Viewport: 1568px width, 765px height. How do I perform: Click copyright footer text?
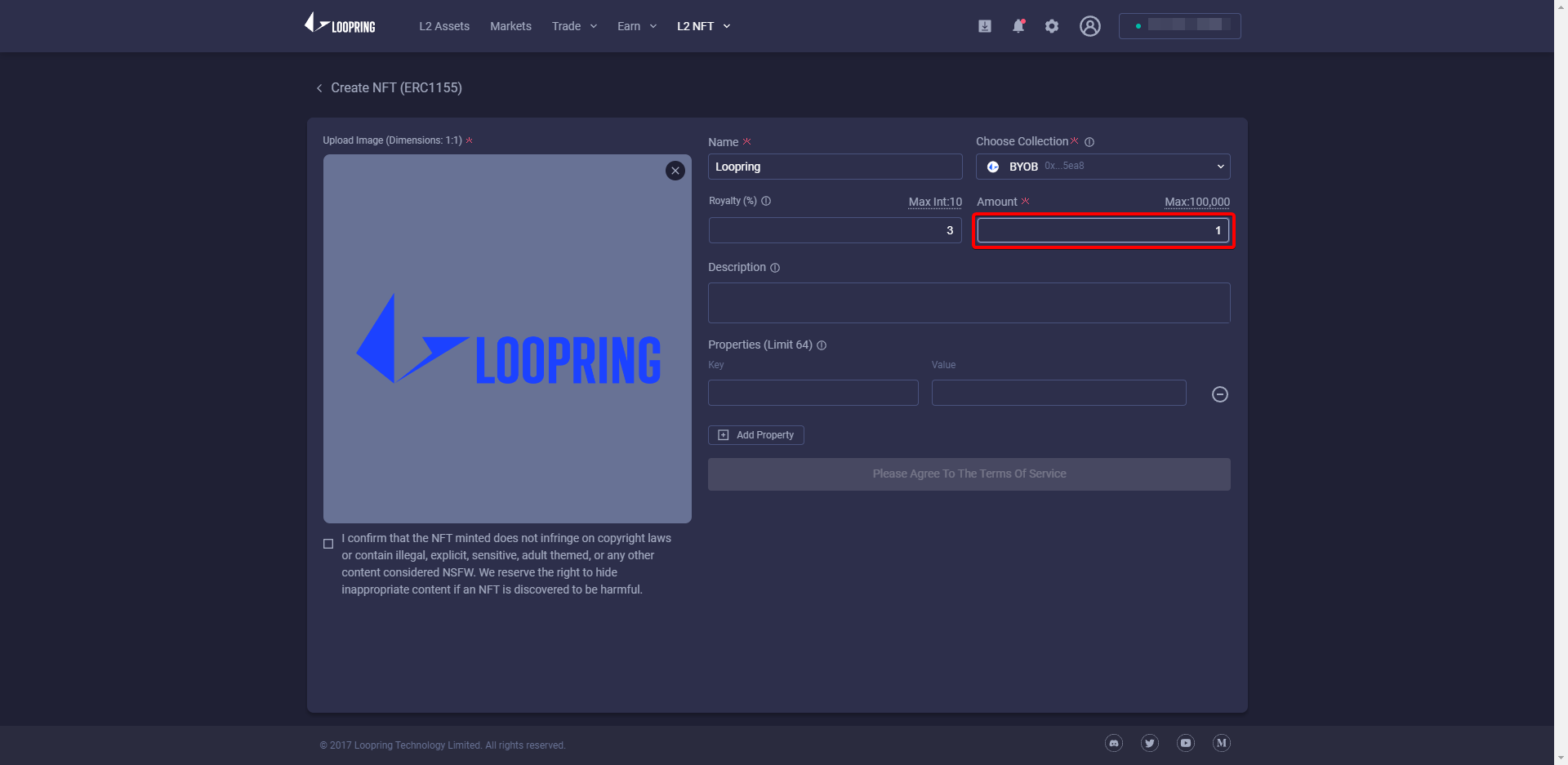tap(443, 745)
